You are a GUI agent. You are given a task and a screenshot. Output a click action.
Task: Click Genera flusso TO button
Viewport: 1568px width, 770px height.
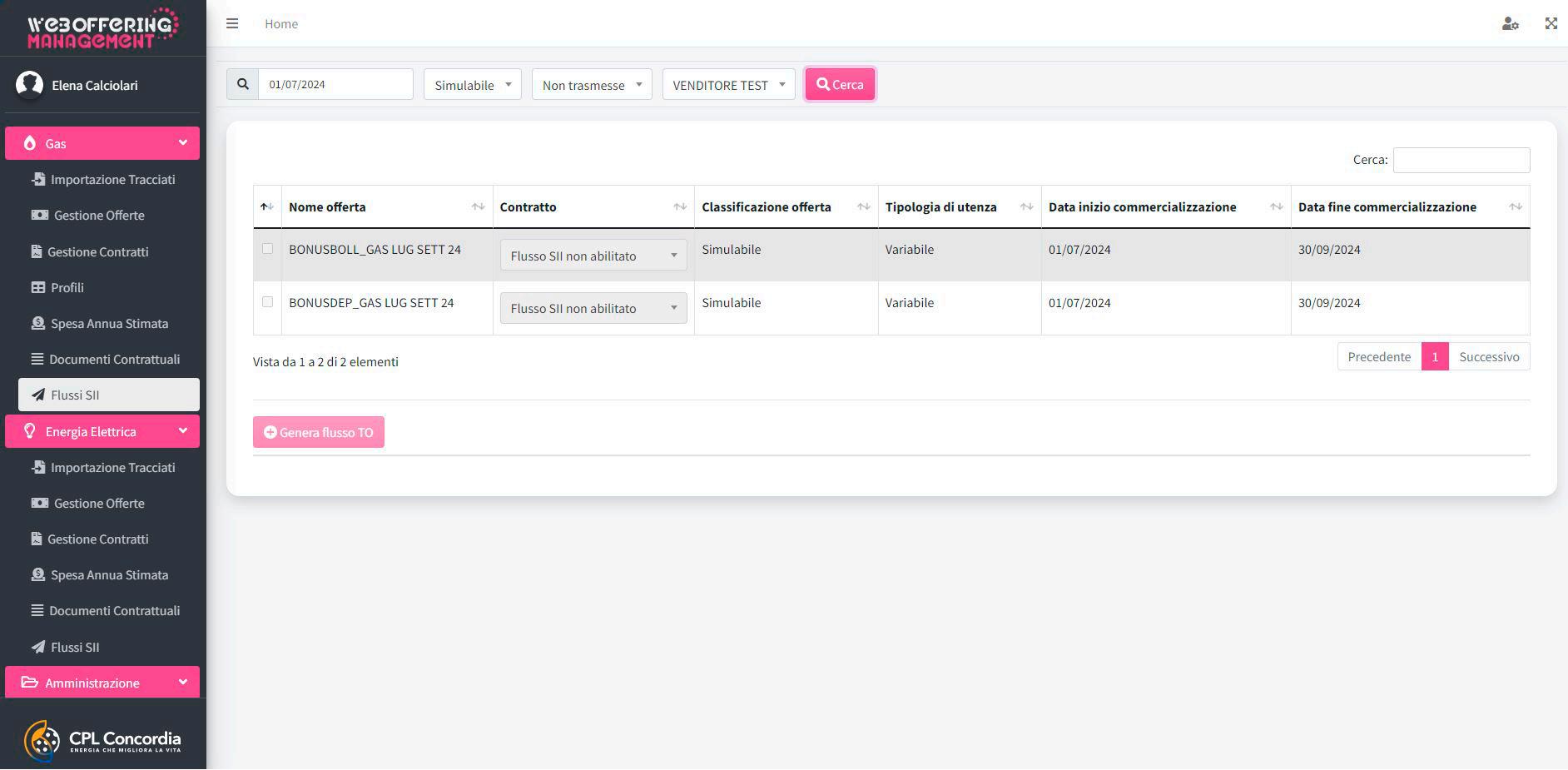tap(319, 432)
